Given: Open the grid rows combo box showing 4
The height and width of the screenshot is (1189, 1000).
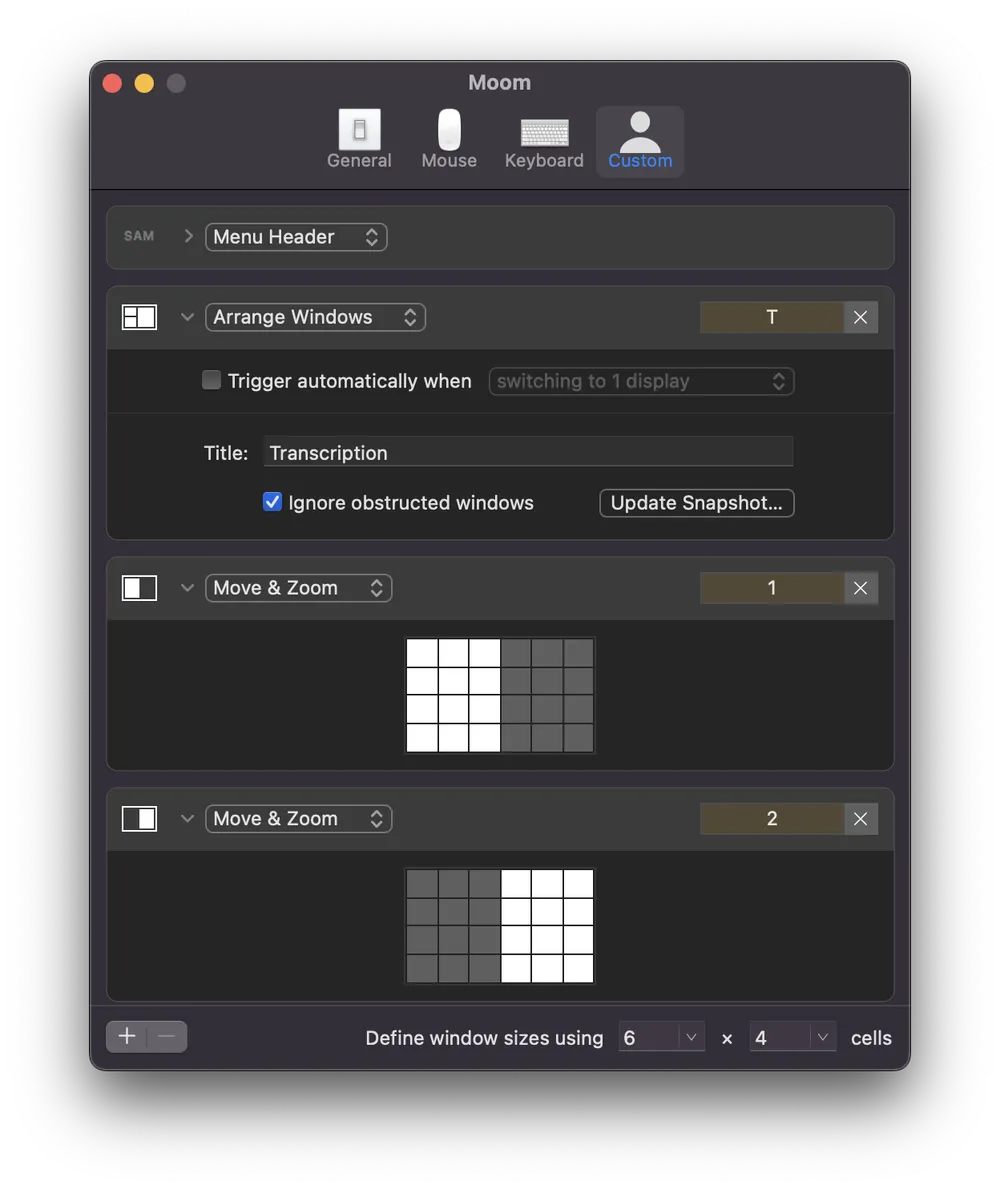Looking at the screenshot, I should 793,1037.
